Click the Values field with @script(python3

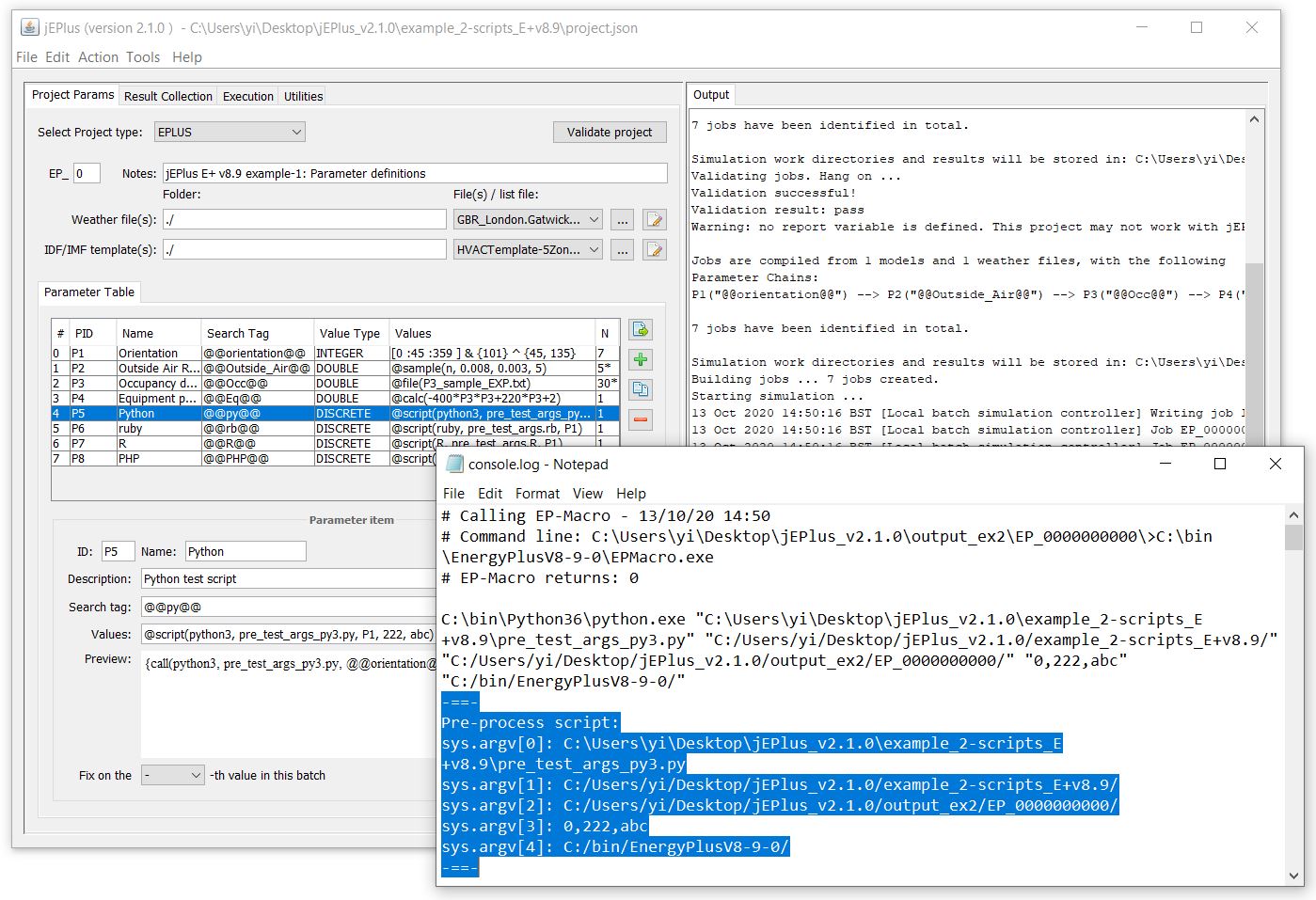click(x=289, y=634)
